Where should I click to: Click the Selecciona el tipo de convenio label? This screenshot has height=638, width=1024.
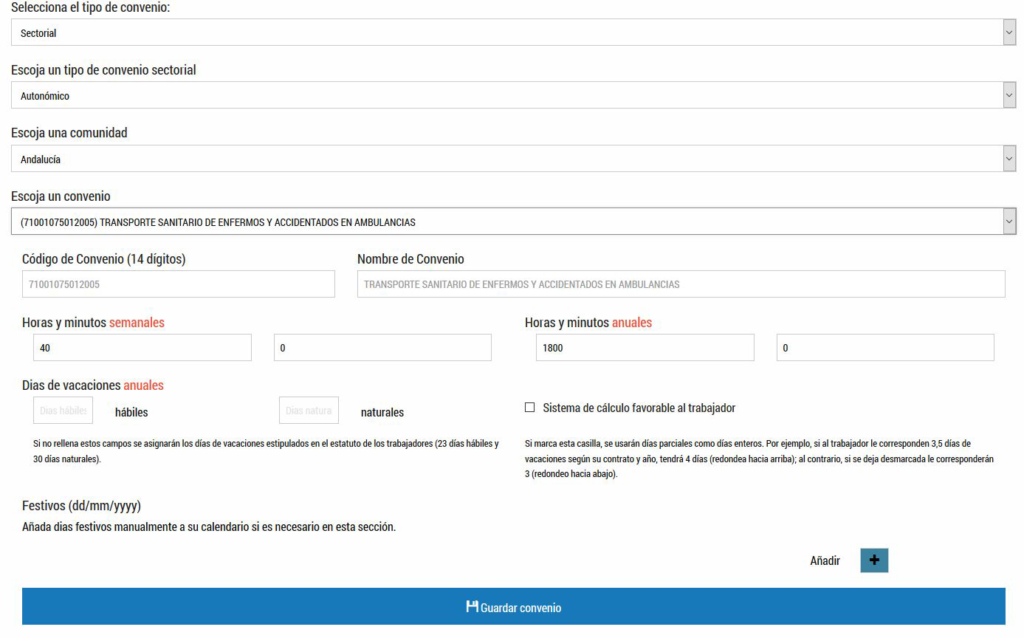pos(91,8)
